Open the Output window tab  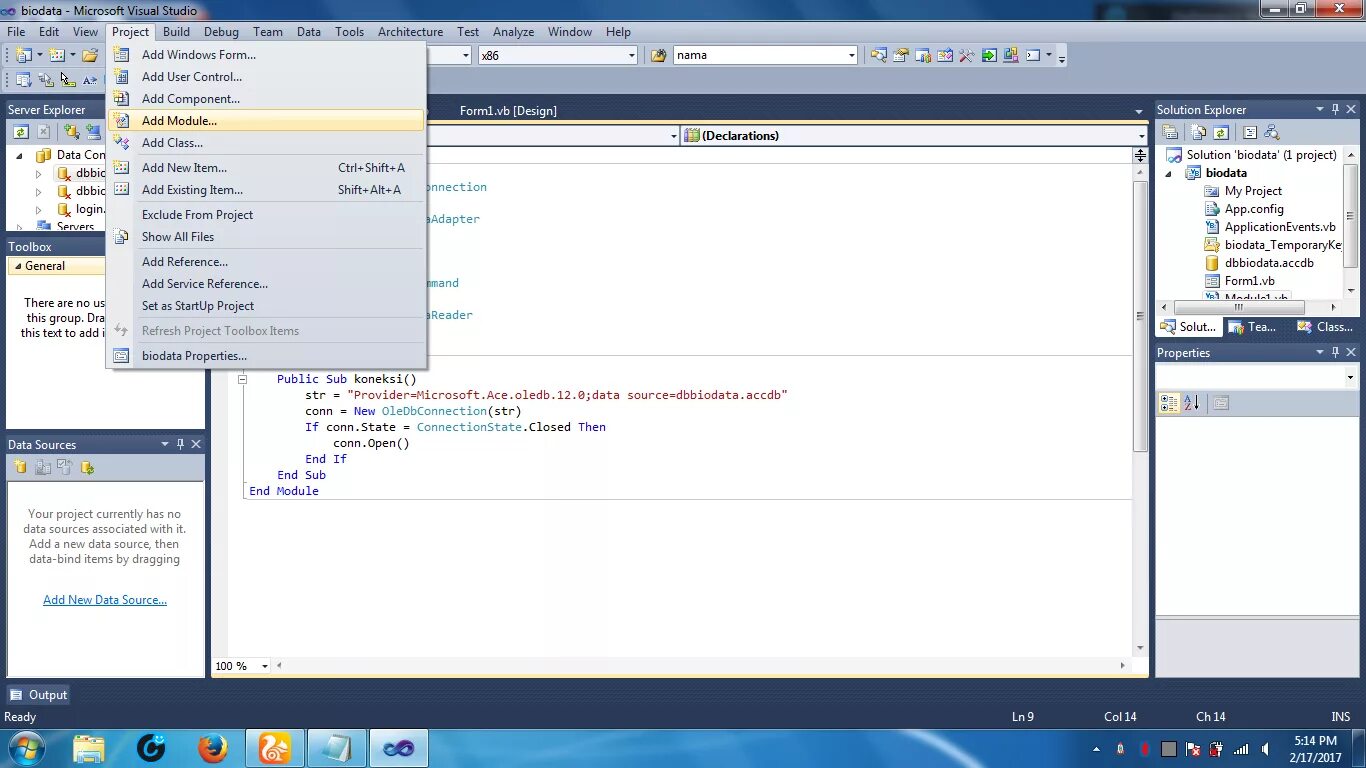click(38, 695)
